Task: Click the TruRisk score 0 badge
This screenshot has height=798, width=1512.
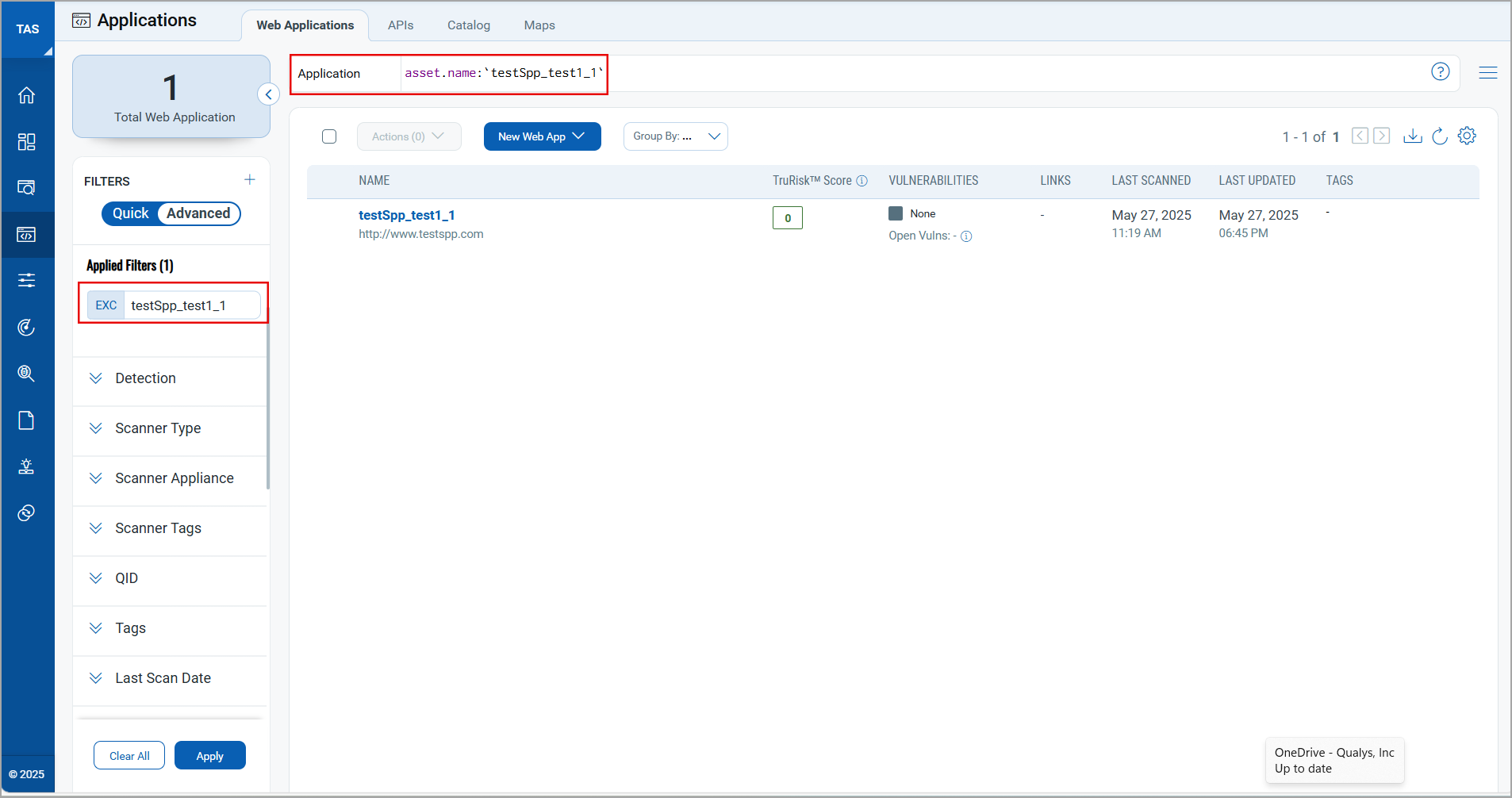Action: (788, 217)
